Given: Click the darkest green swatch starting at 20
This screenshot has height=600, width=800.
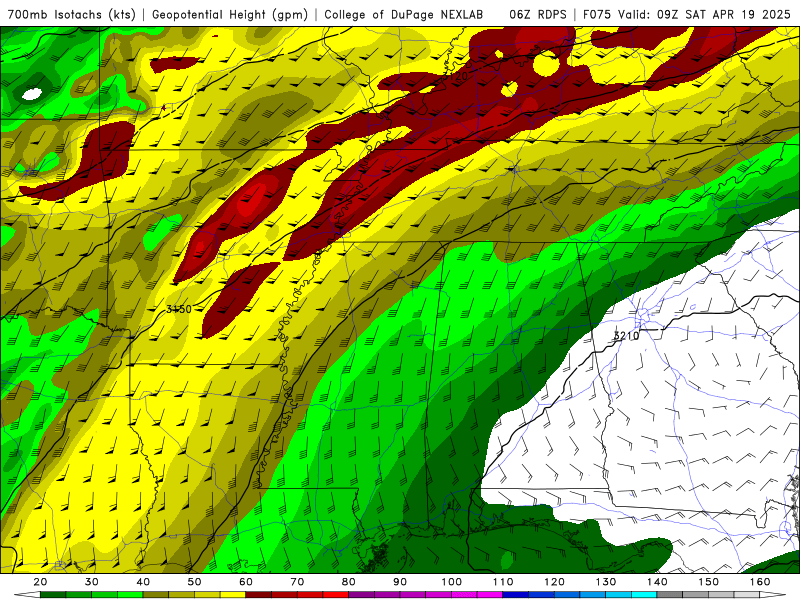Looking at the screenshot, I should click(x=53, y=595).
